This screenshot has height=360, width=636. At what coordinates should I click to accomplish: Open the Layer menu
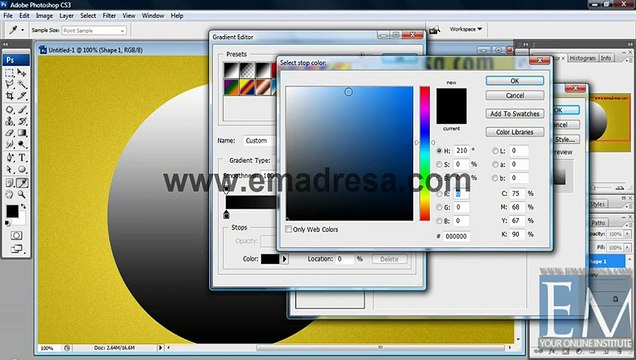point(67,15)
